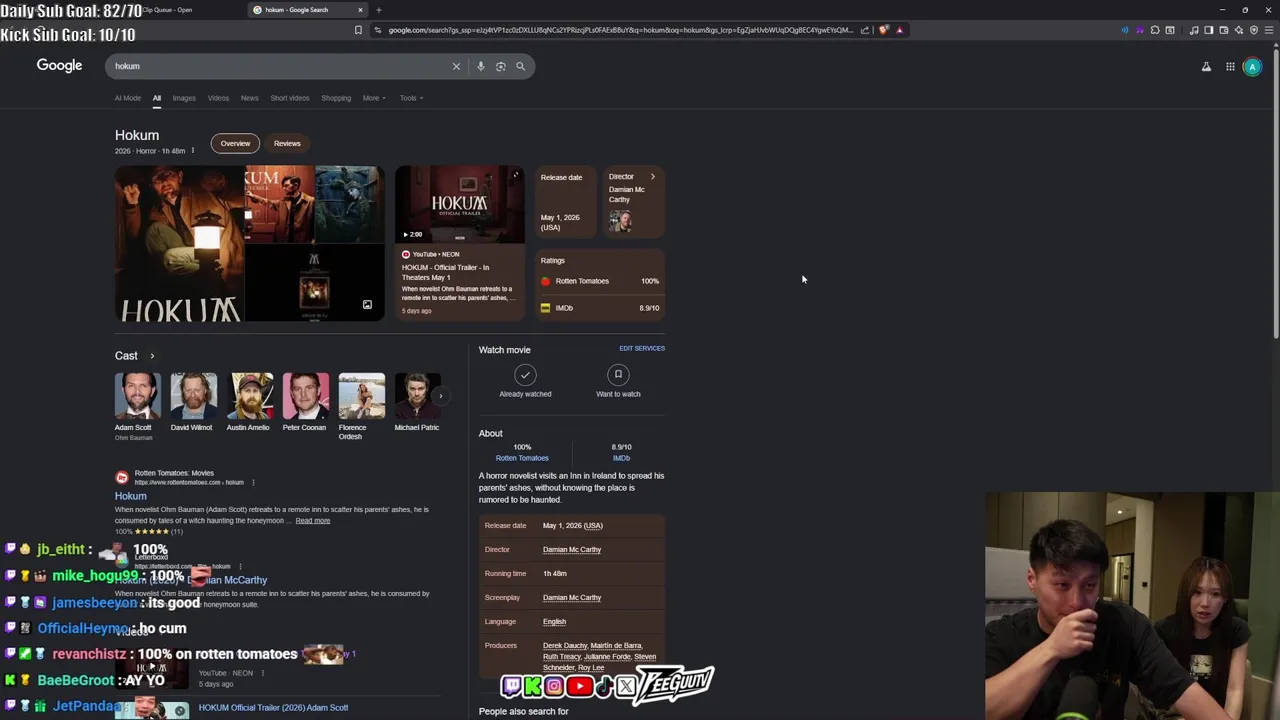Open Florence Ordesh cast photo

pos(361,396)
